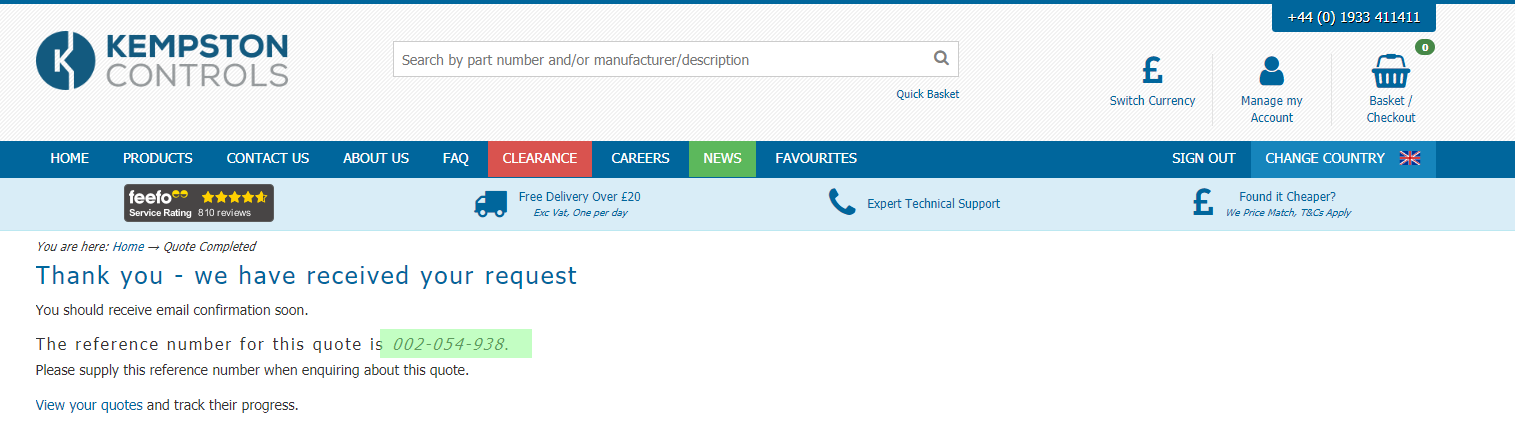Open Basket / Checkout text link
Viewport: 1515px width, 448px height.
1391,109
